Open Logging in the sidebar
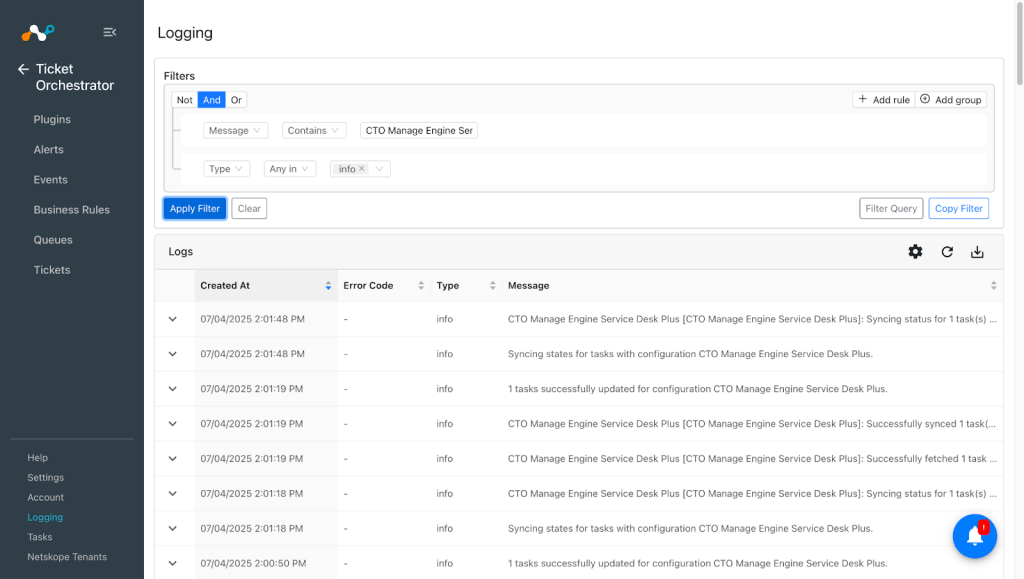This screenshot has height=579, width=1024. (45, 517)
